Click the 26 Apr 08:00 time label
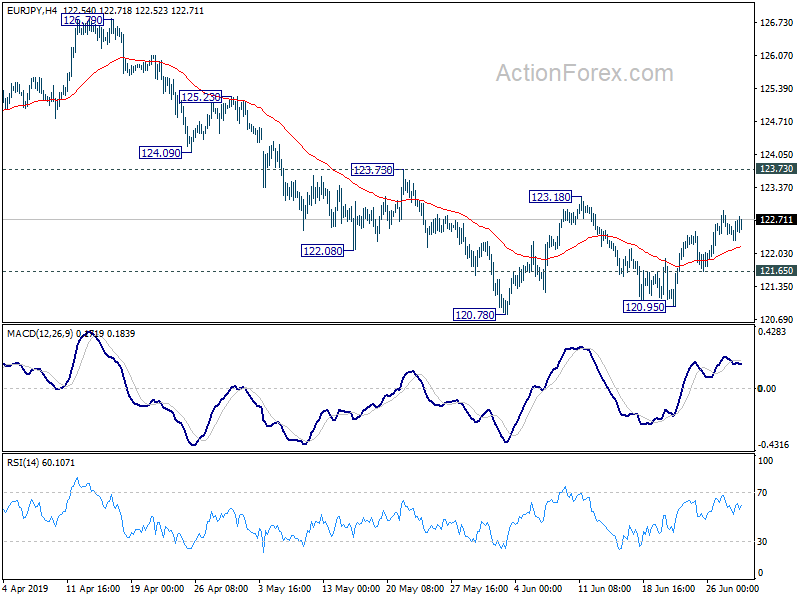 click(x=221, y=588)
